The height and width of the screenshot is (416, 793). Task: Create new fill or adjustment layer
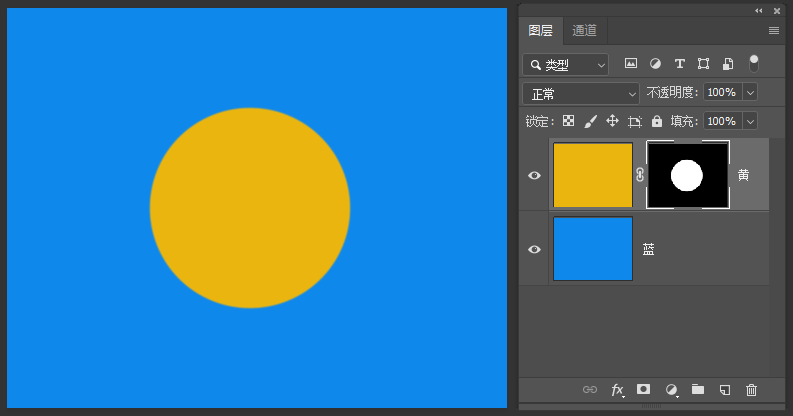pos(672,389)
